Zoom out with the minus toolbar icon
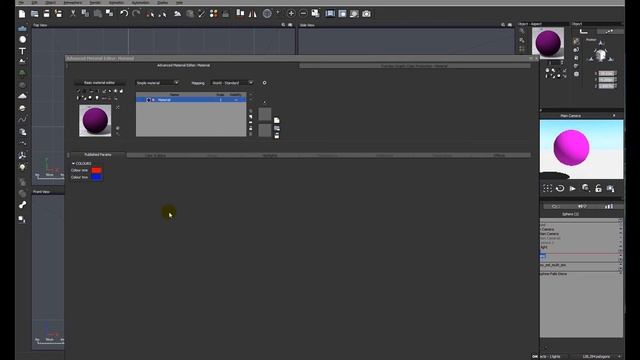Screen dimensions: 640x360 (x=303, y=13)
